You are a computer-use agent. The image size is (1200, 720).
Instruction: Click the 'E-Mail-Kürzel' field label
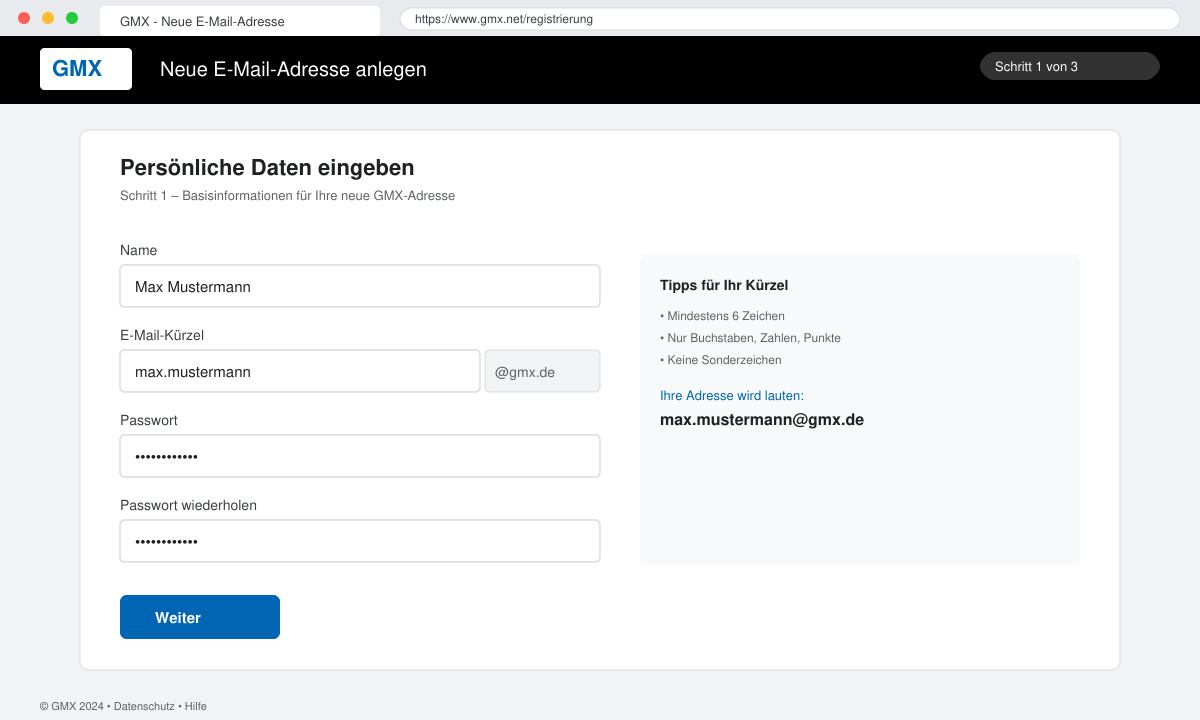click(x=162, y=335)
